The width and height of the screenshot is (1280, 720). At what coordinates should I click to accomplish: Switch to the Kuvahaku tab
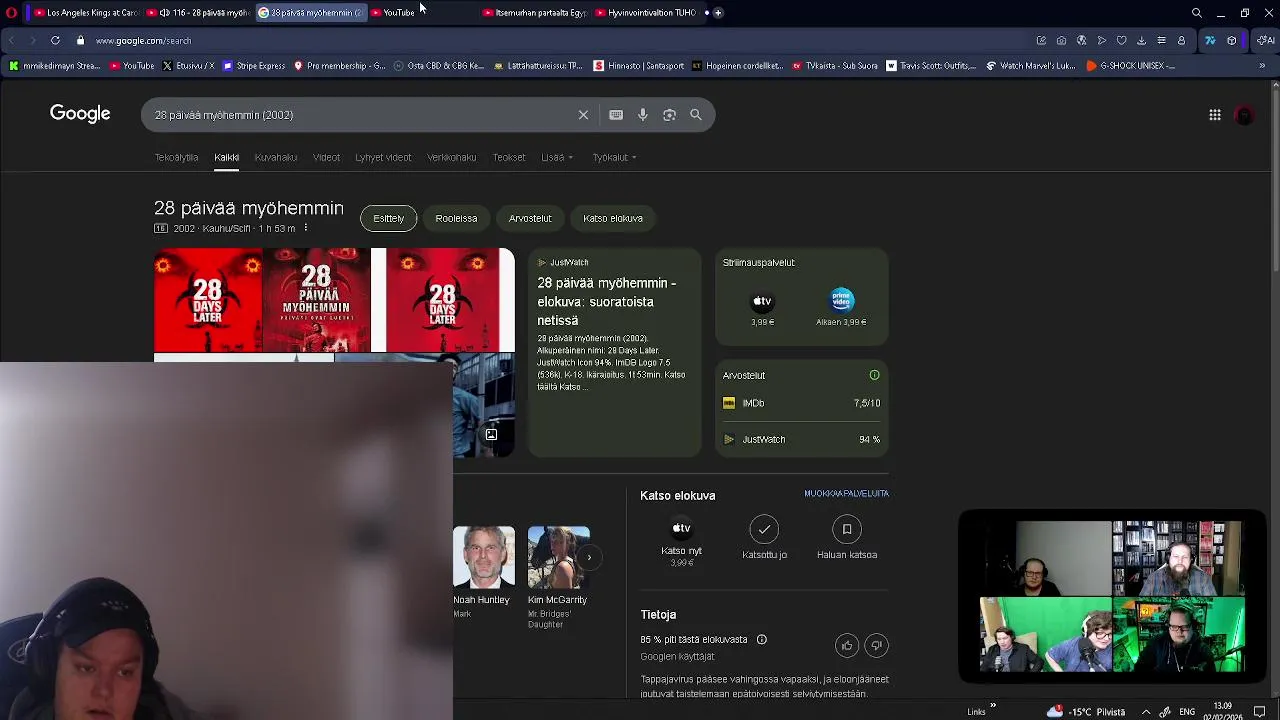click(276, 157)
